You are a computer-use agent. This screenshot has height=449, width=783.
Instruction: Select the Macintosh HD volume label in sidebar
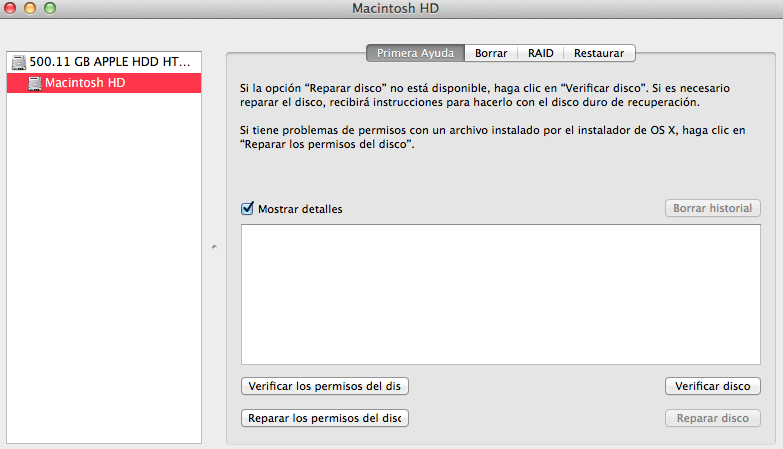click(x=85, y=83)
